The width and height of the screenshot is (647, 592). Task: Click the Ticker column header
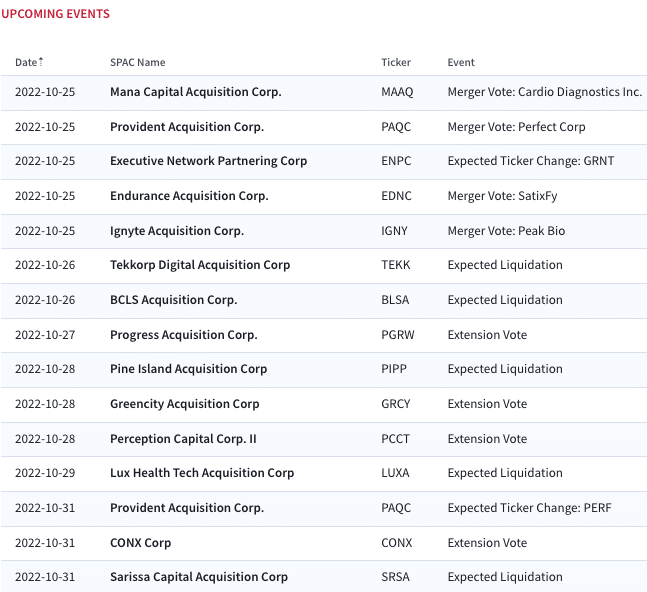(x=396, y=62)
